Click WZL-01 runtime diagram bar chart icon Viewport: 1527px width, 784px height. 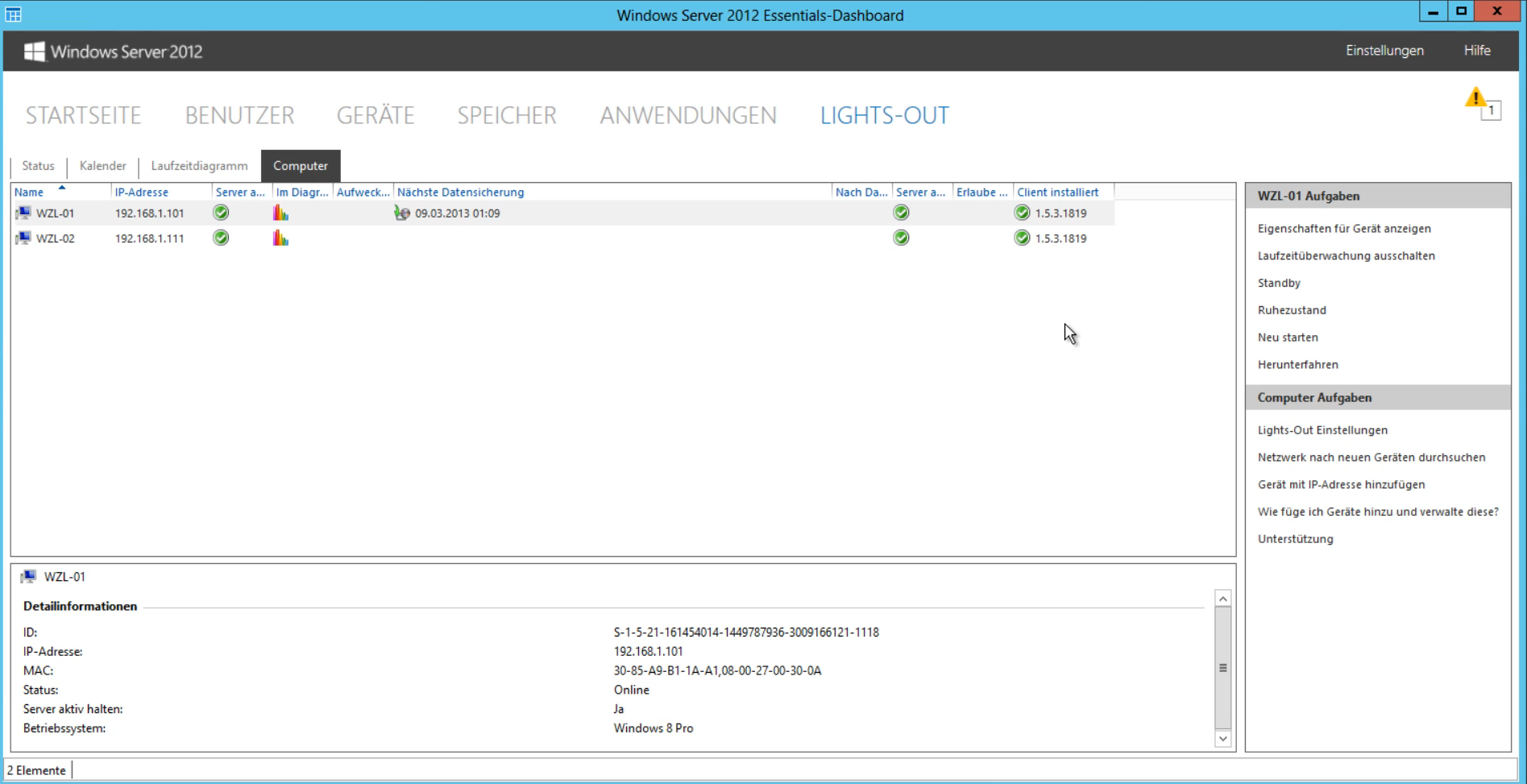click(280, 214)
